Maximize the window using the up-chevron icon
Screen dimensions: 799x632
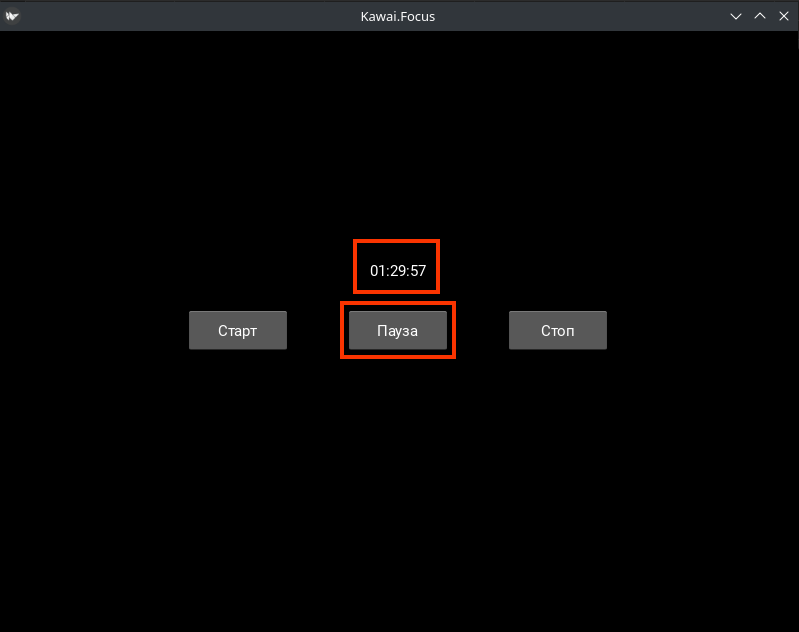pyautogui.click(x=760, y=16)
